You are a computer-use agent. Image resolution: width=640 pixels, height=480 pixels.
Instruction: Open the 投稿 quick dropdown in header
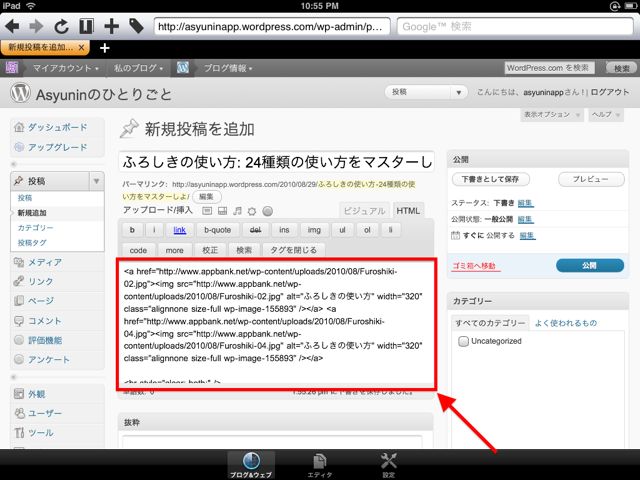point(426,92)
